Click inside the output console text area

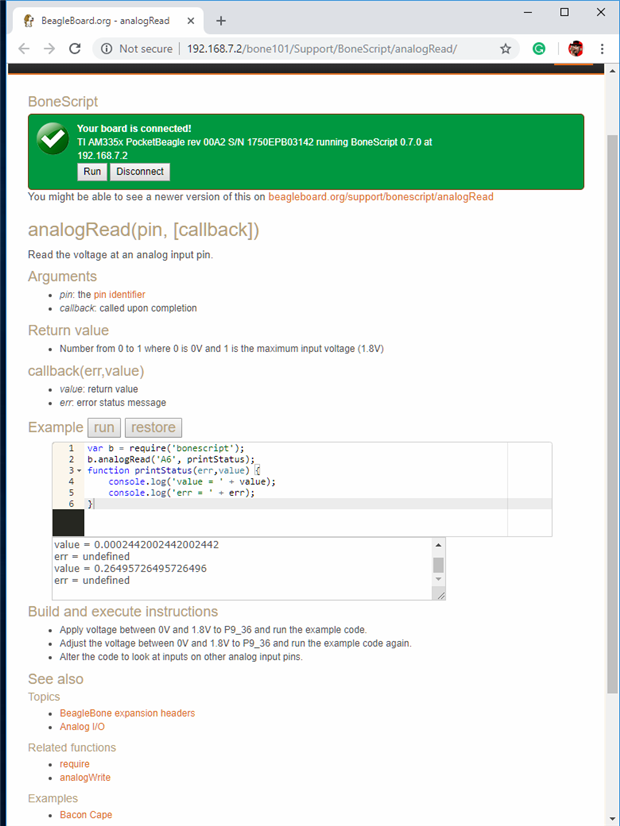242,568
